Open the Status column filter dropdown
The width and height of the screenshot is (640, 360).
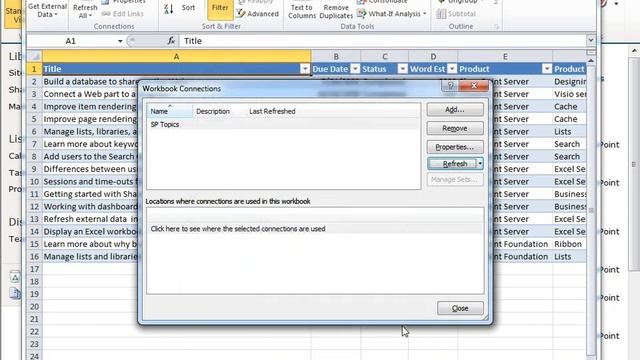tap(403, 69)
